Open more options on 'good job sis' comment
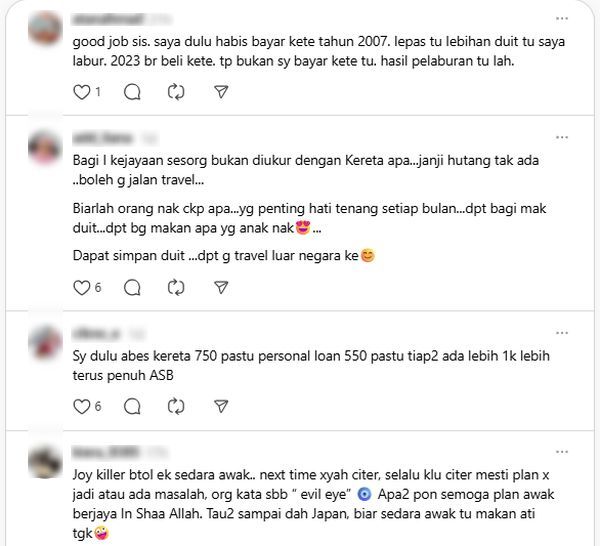 pyautogui.click(x=562, y=18)
